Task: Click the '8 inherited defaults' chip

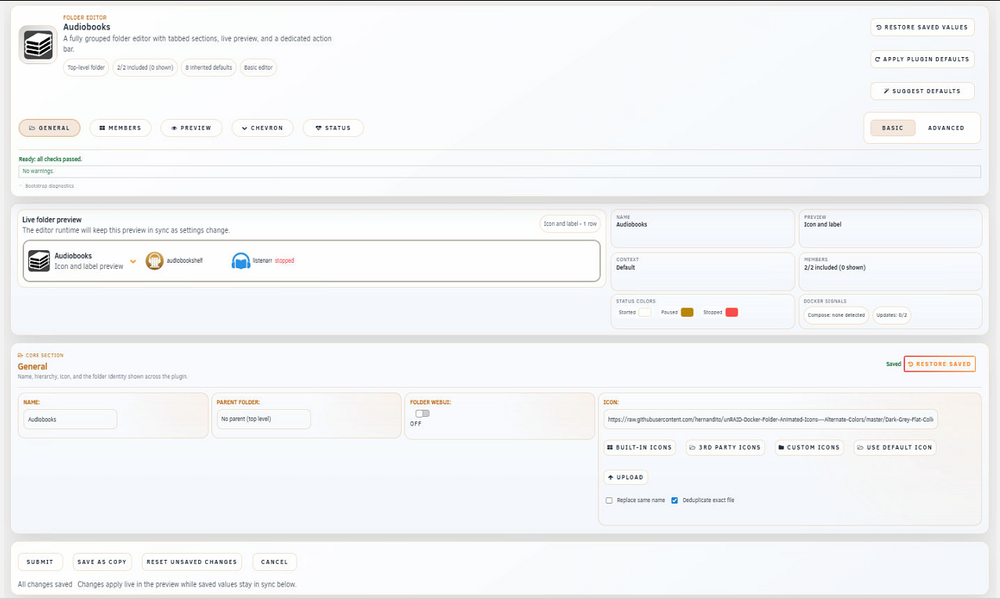Action: (x=209, y=68)
